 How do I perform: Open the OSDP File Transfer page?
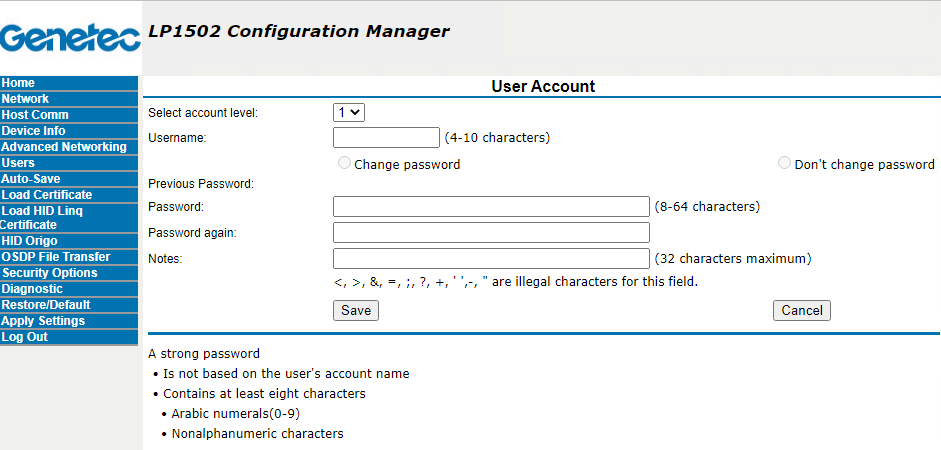(69, 257)
